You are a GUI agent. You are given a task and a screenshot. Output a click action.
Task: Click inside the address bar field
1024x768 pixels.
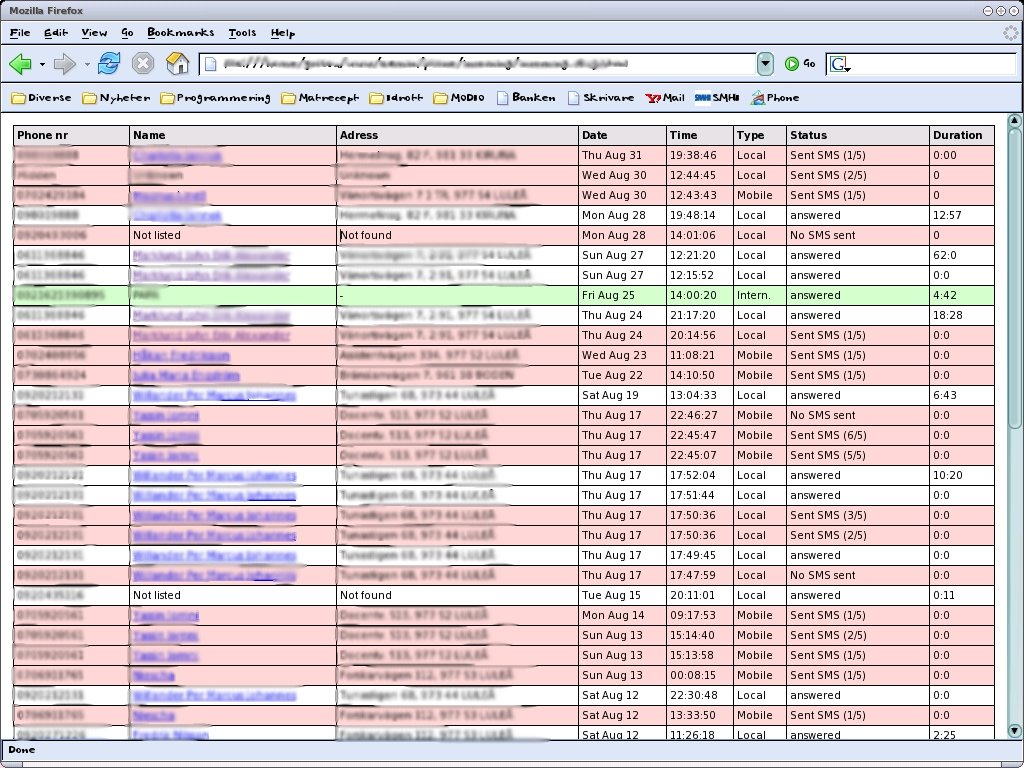[x=480, y=64]
